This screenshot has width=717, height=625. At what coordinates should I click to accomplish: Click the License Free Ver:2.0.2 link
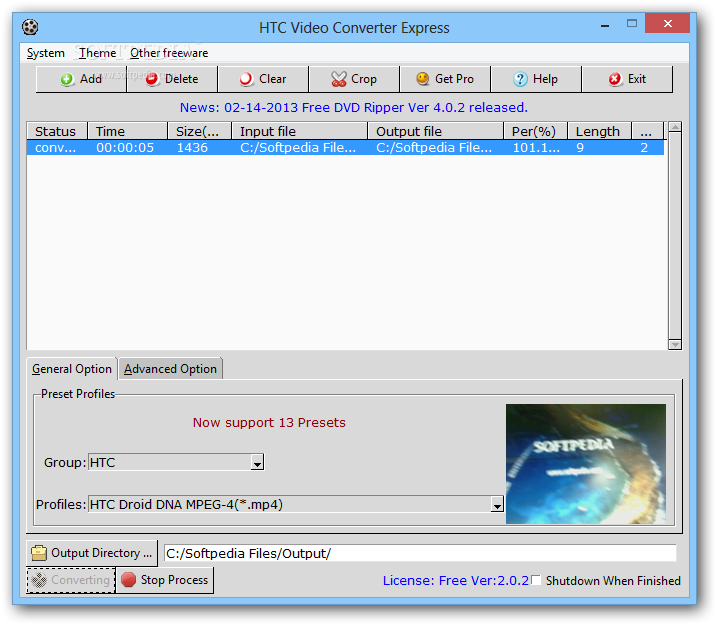pyautogui.click(x=455, y=581)
